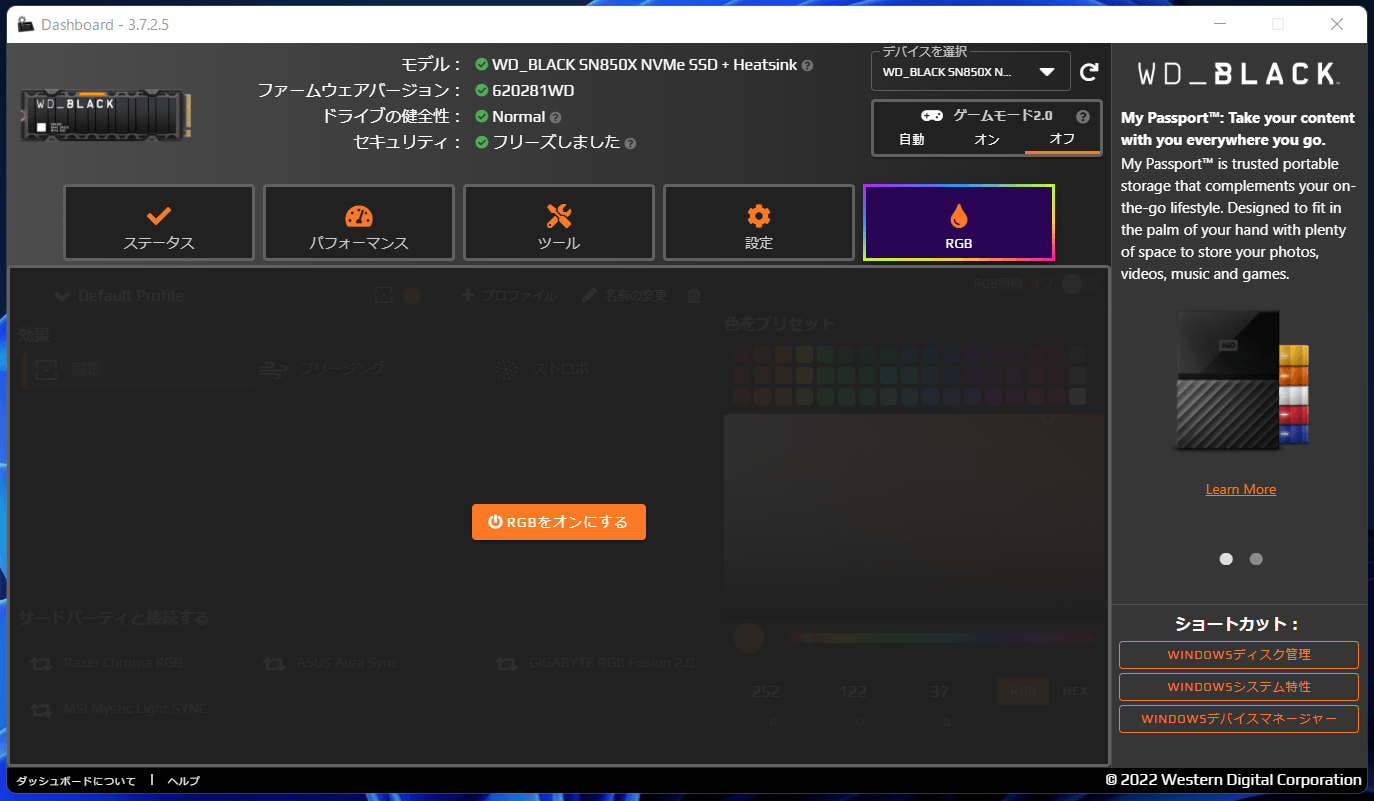
Task: Click the current color preview circle
Action: (x=749, y=638)
